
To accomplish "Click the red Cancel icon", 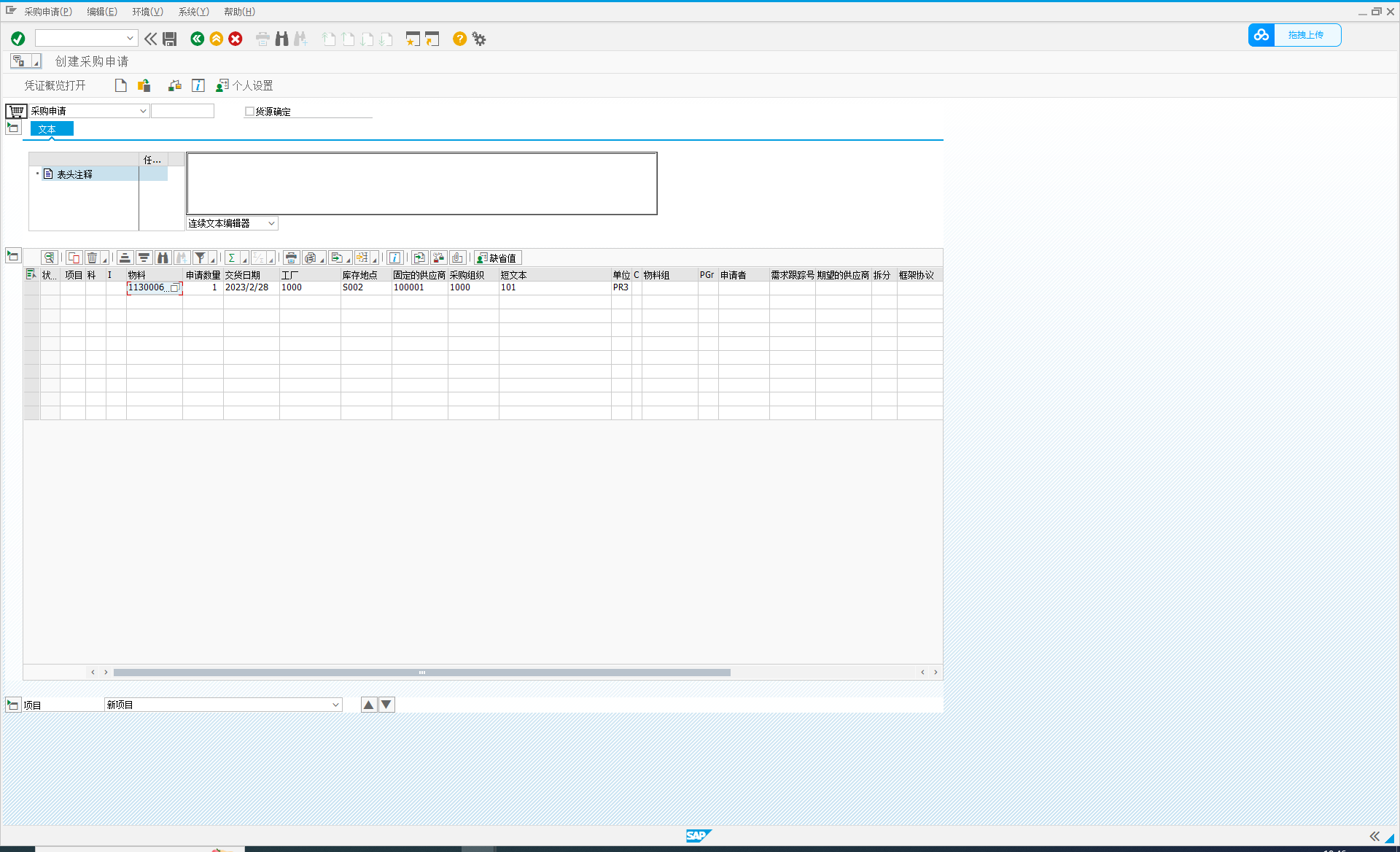I will coord(236,39).
